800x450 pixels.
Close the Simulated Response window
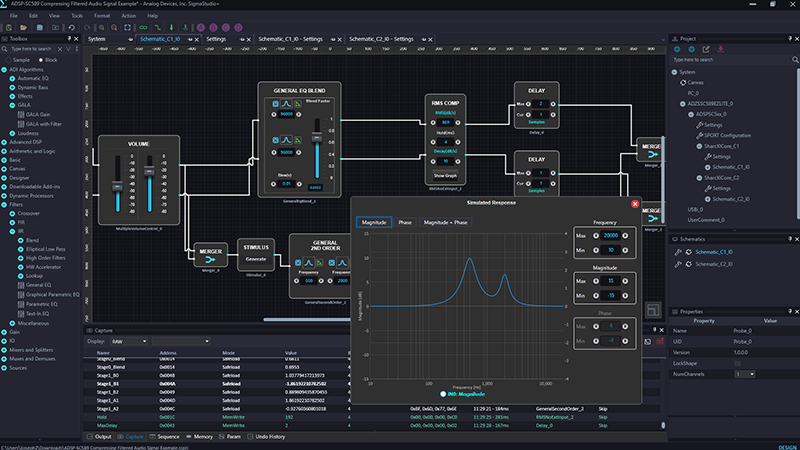click(x=636, y=204)
